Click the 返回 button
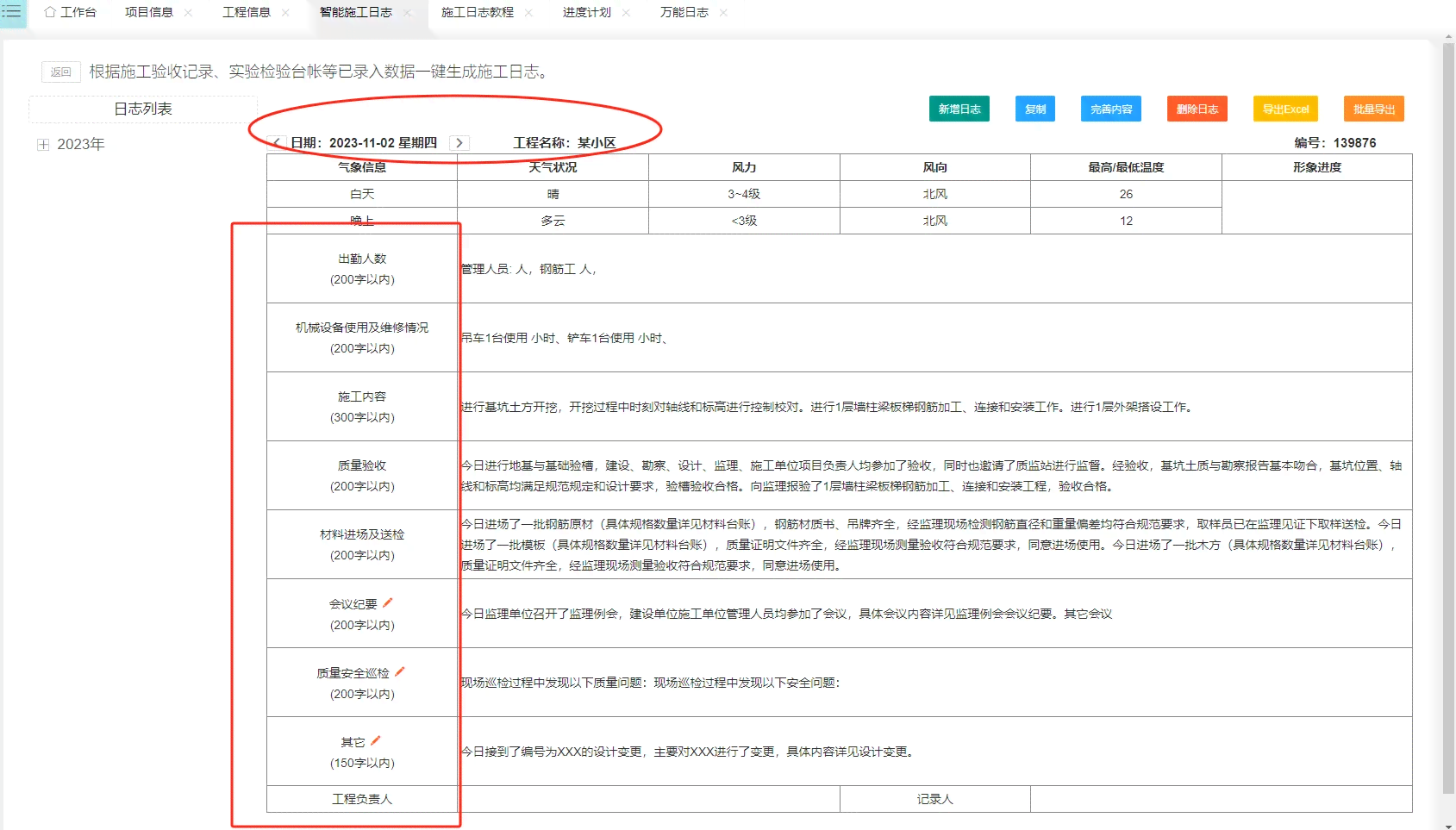1456x830 pixels. [61, 72]
